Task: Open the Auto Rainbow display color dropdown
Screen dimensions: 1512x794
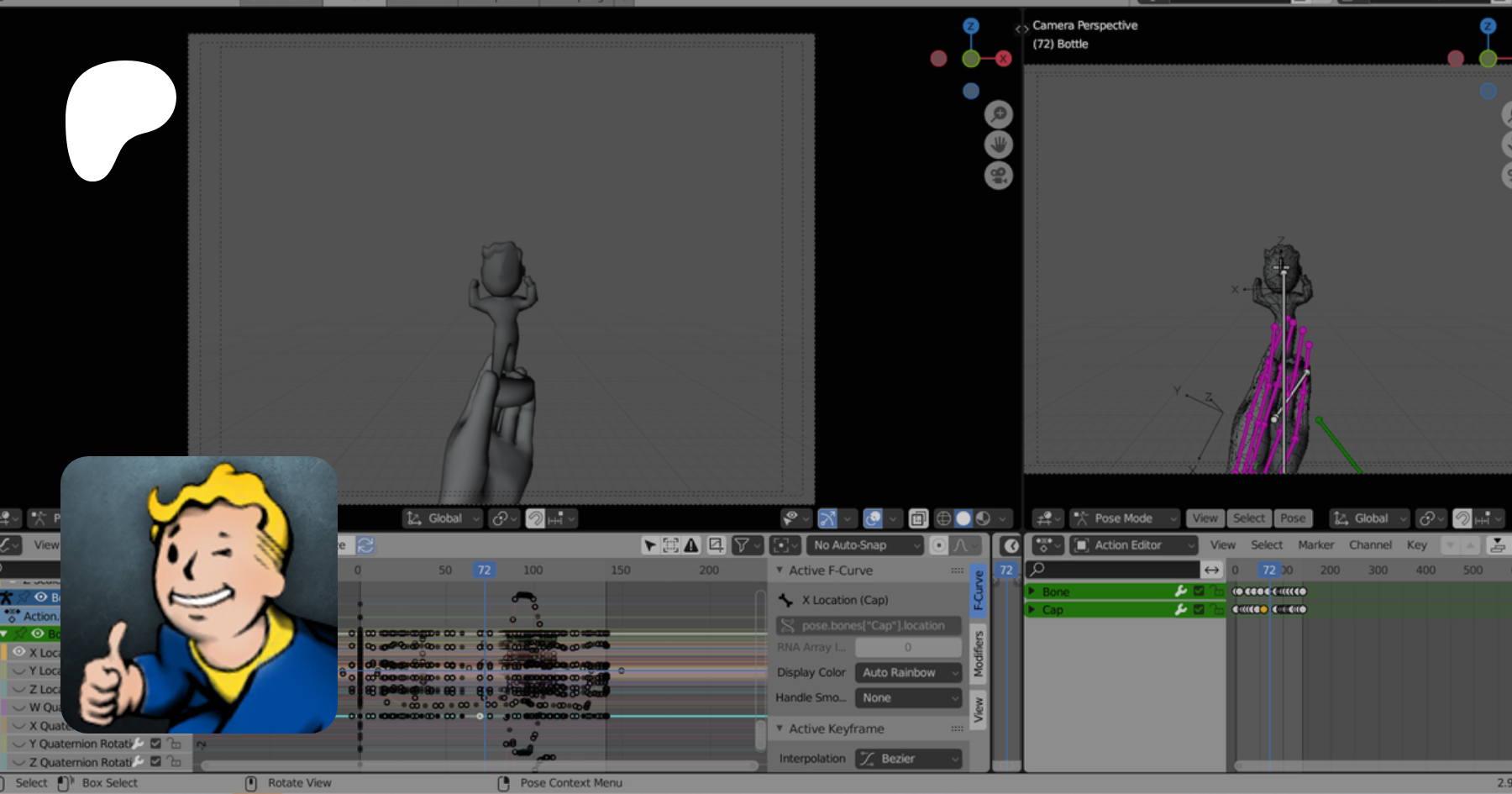Action: coord(907,673)
